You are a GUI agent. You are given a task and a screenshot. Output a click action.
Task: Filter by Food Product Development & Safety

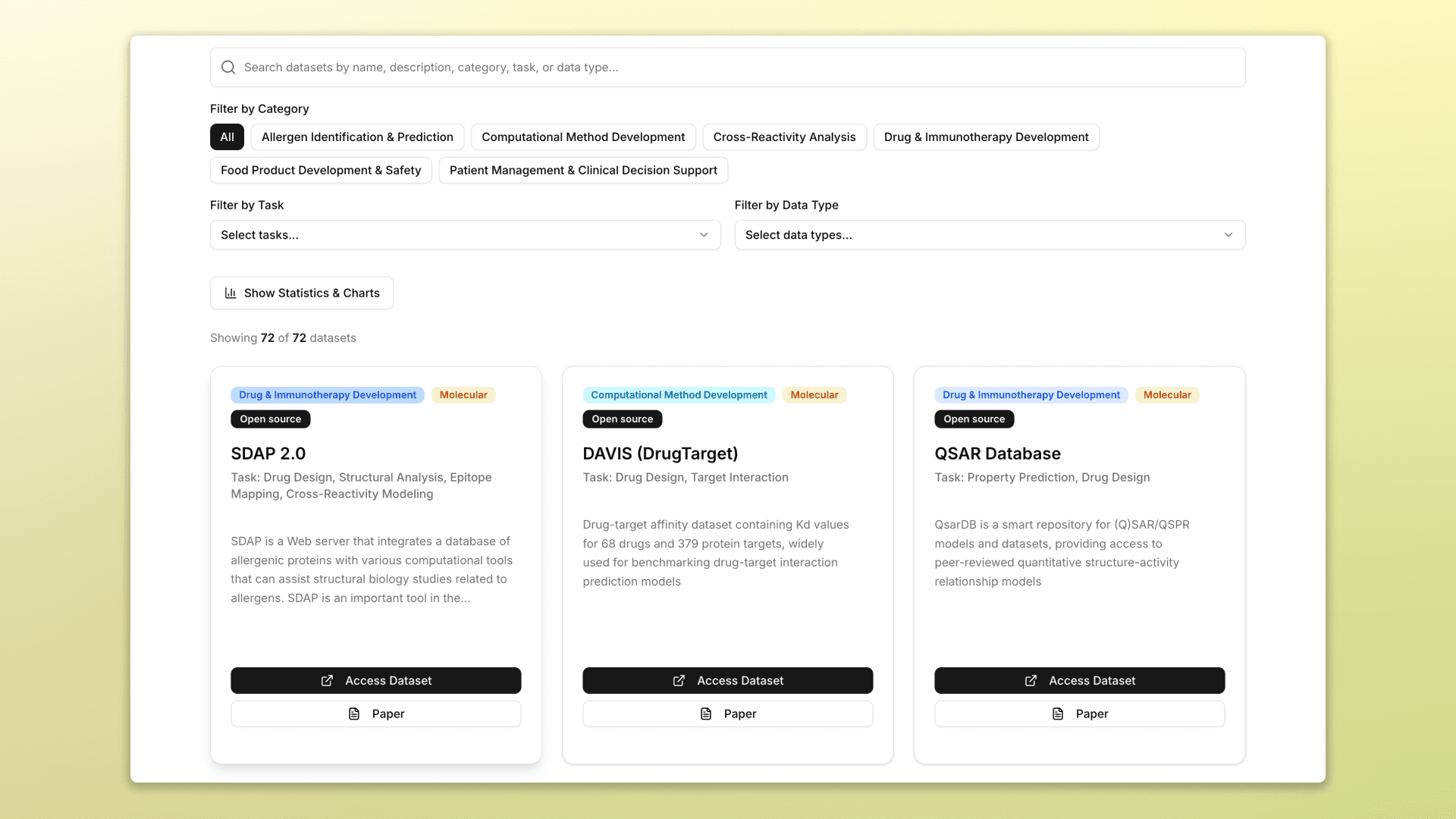click(321, 171)
